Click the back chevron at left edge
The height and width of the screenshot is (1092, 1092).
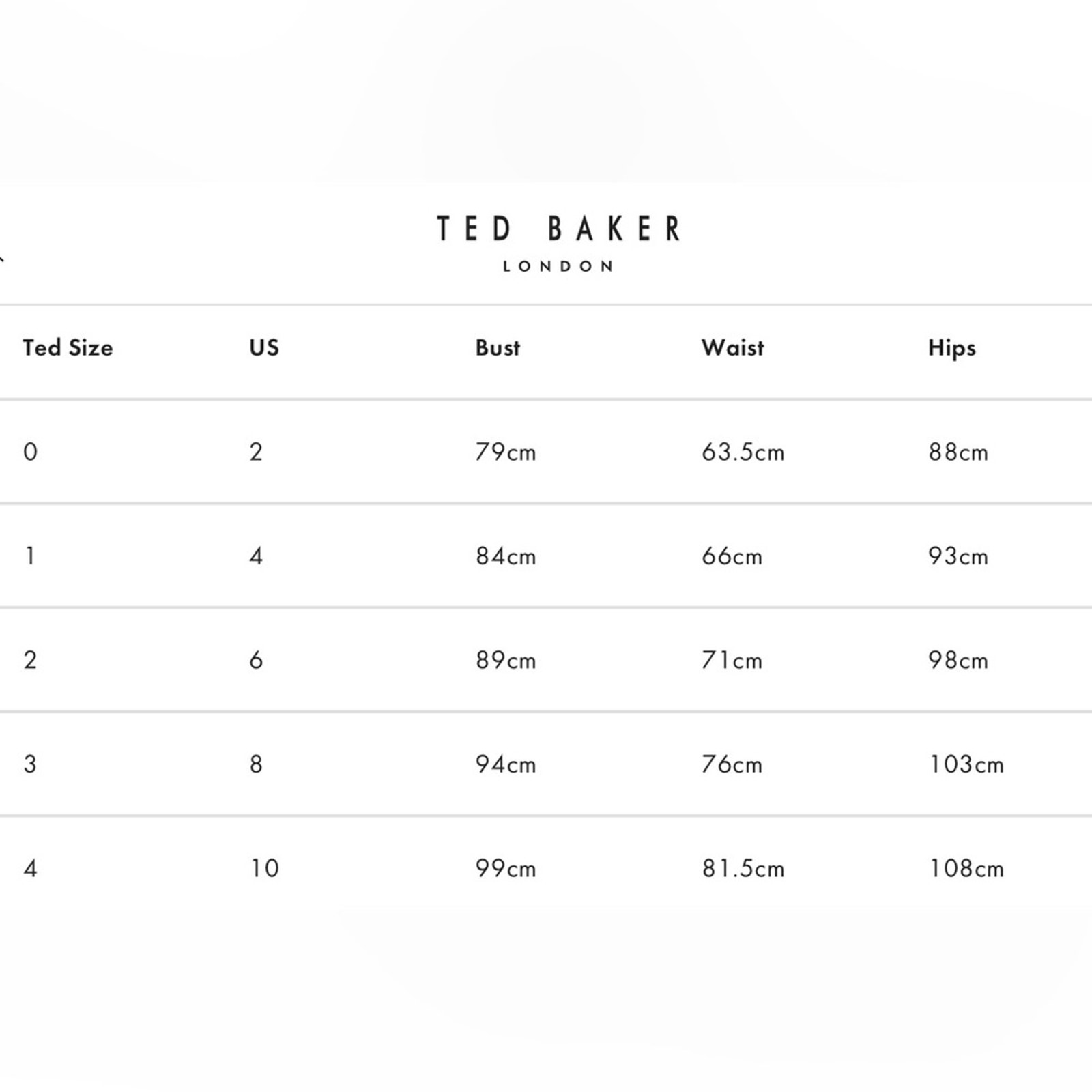tap(2, 258)
